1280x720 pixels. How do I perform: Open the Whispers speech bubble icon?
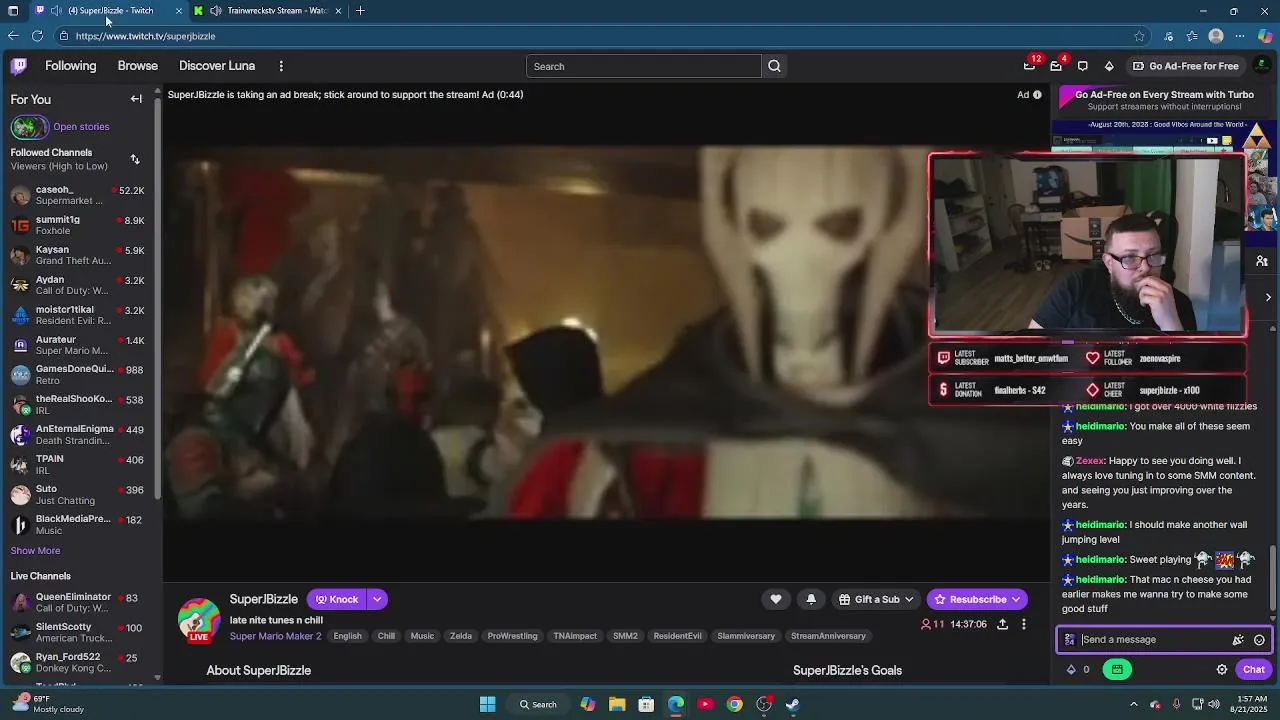click(x=1083, y=66)
